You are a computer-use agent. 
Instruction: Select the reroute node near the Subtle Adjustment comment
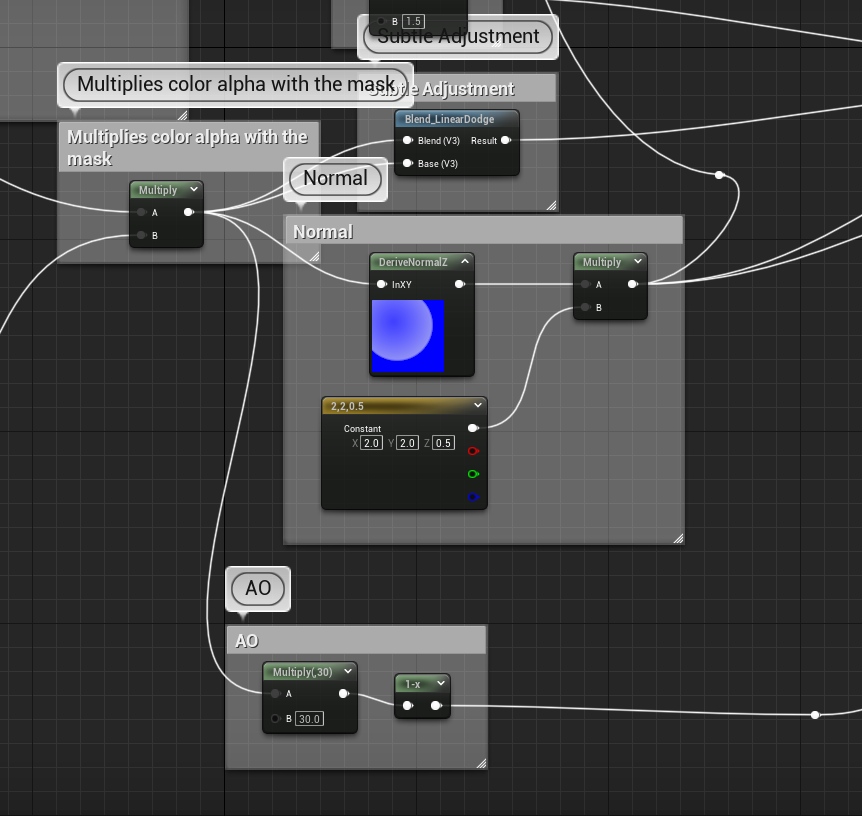coord(719,175)
